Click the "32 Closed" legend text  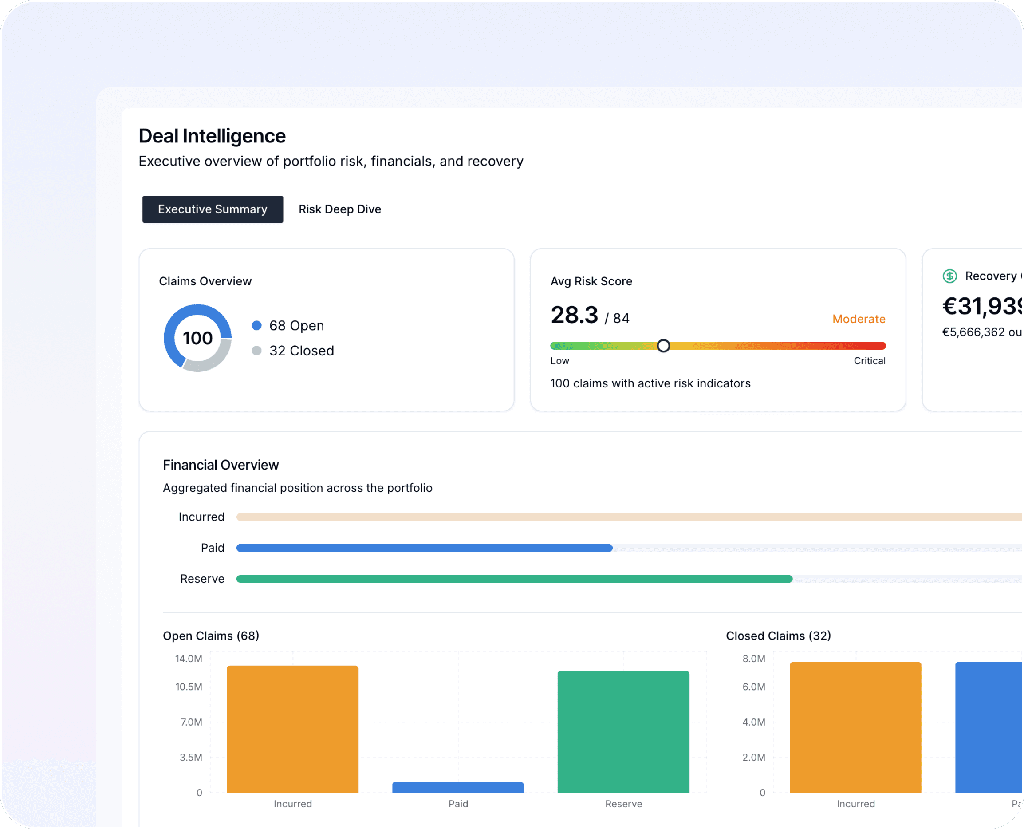click(x=302, y=351)
